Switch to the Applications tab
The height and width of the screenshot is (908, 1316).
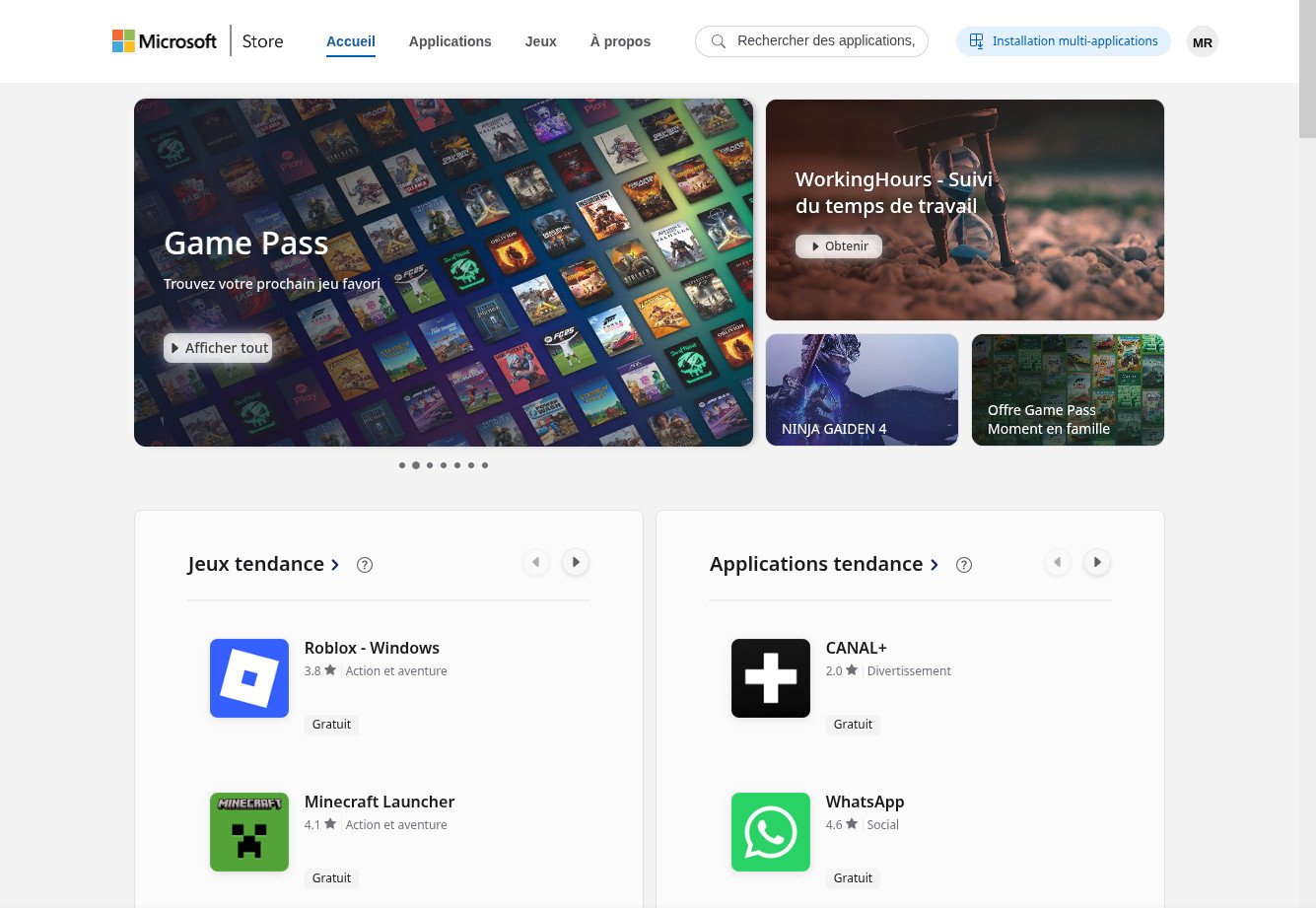[450, 41]
